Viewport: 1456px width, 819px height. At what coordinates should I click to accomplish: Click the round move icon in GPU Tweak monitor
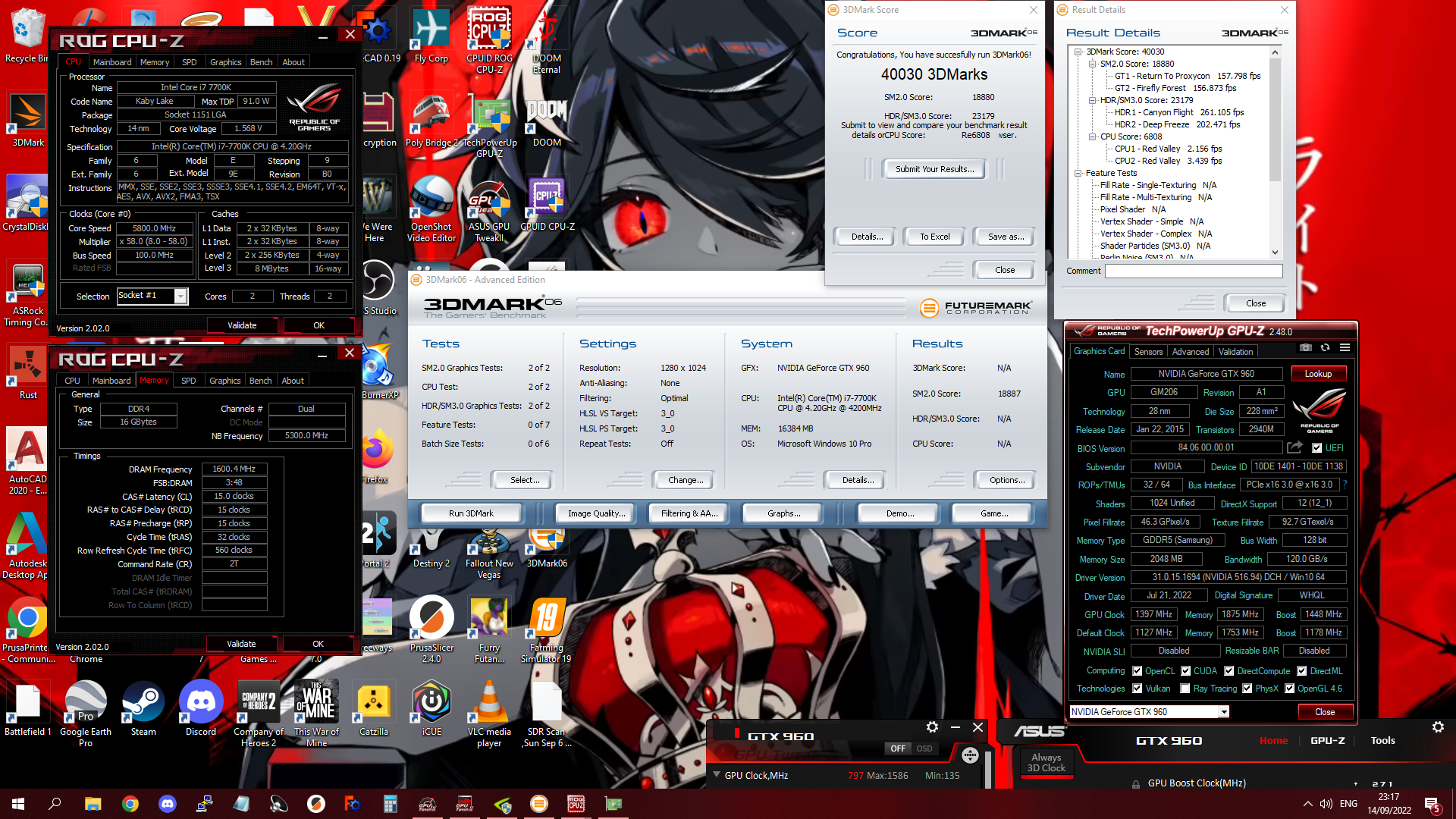click(970, 755)
